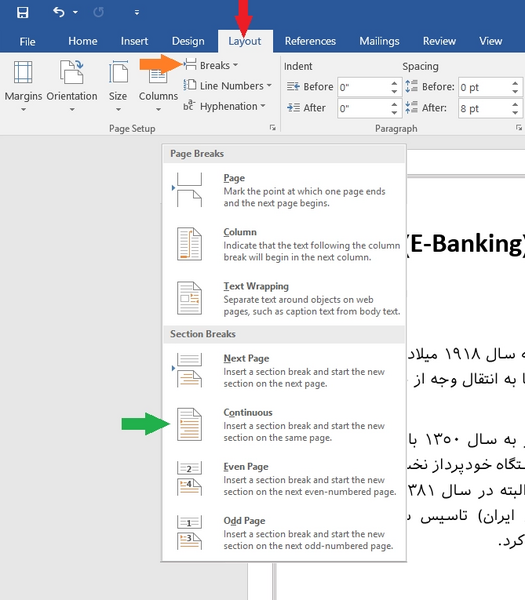Click the Columns icon
This screenshot has height=600, width=525.
[x=158, y=76]
